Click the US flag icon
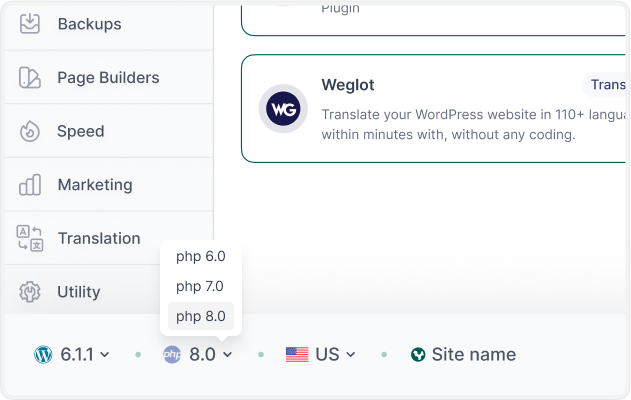This screenshot has height=400, width=631. coord(297,354)
